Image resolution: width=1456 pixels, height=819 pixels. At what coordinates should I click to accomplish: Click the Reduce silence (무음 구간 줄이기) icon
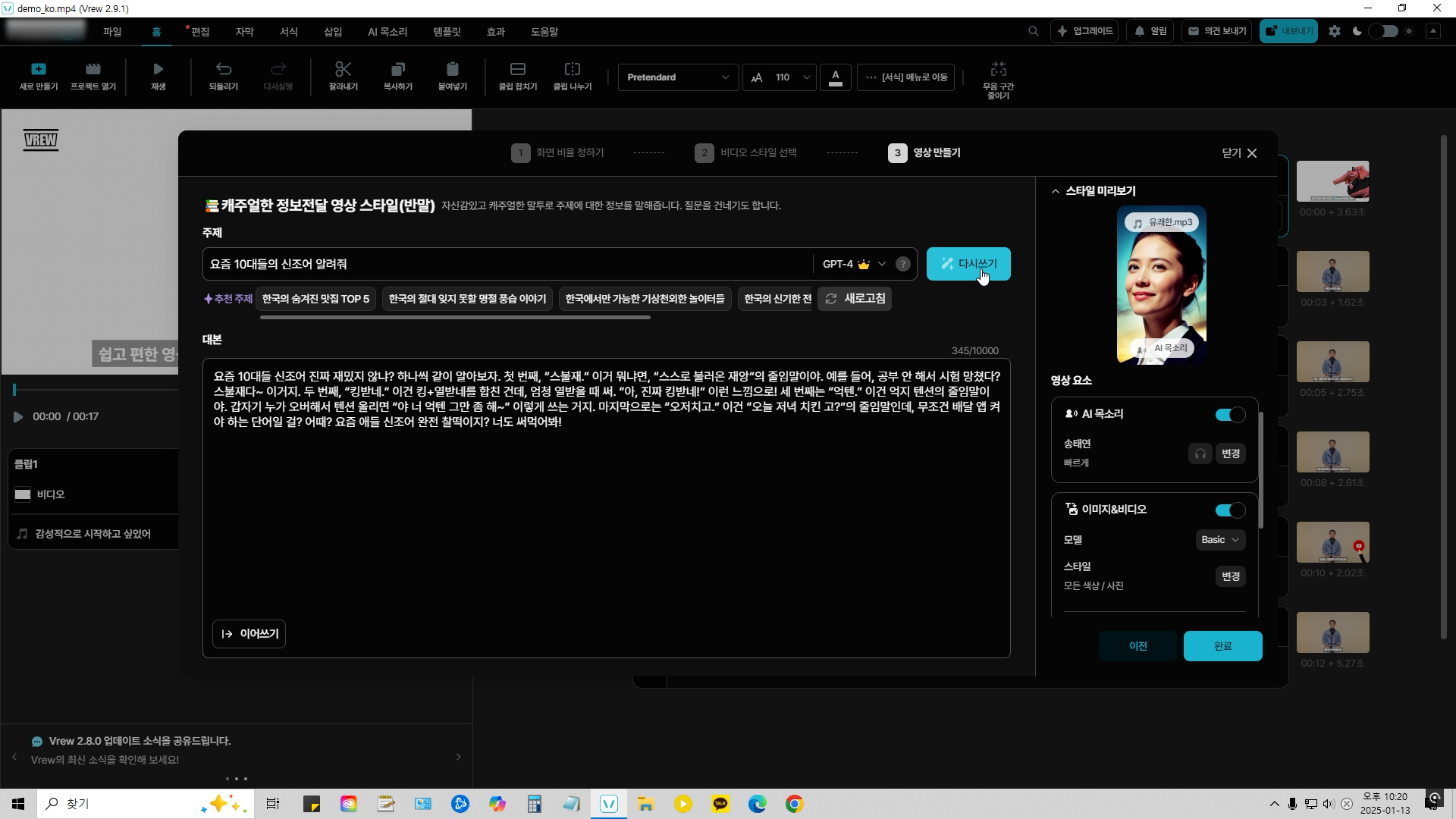998,70
